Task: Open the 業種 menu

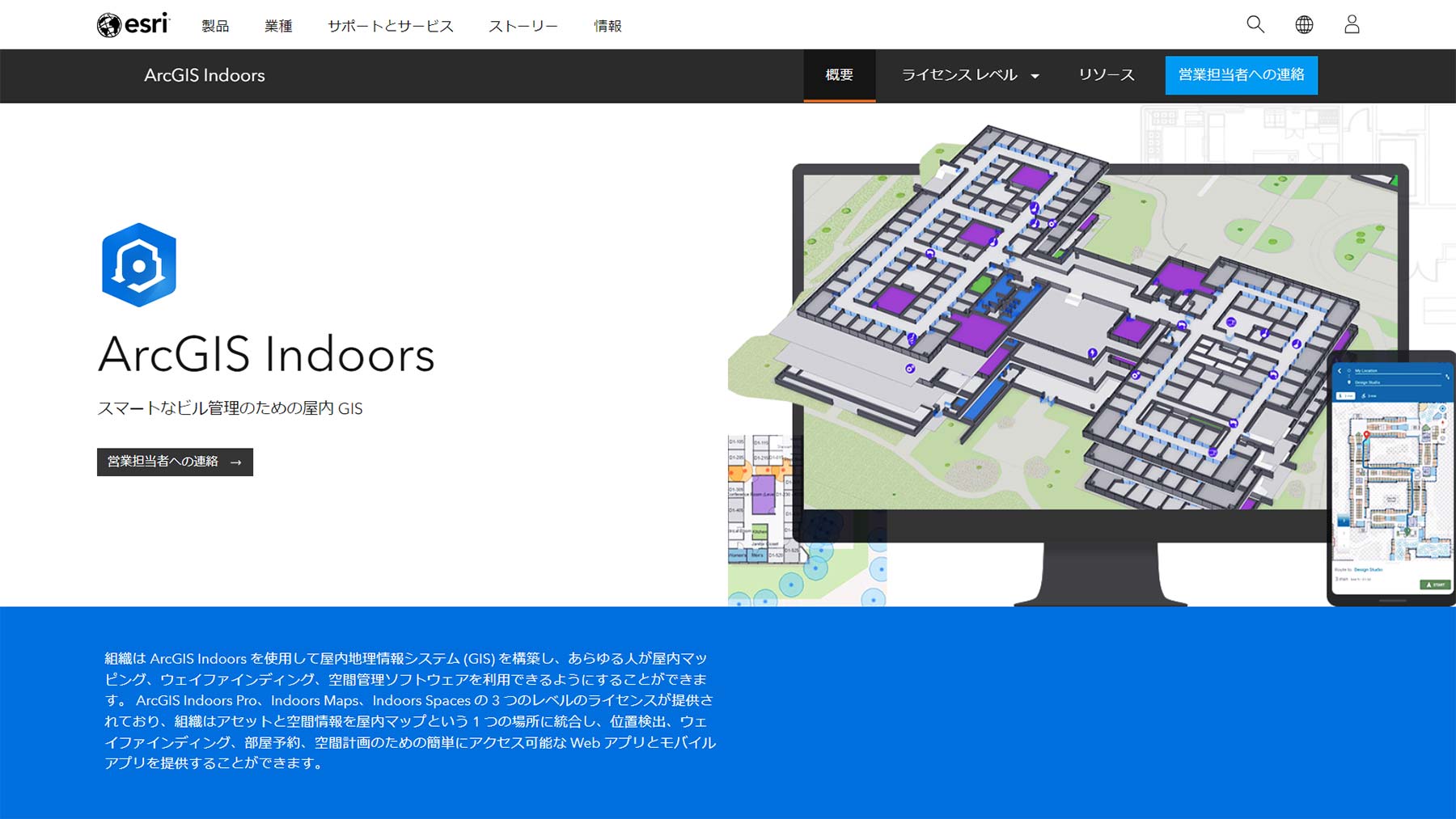Action: point(278,26)
